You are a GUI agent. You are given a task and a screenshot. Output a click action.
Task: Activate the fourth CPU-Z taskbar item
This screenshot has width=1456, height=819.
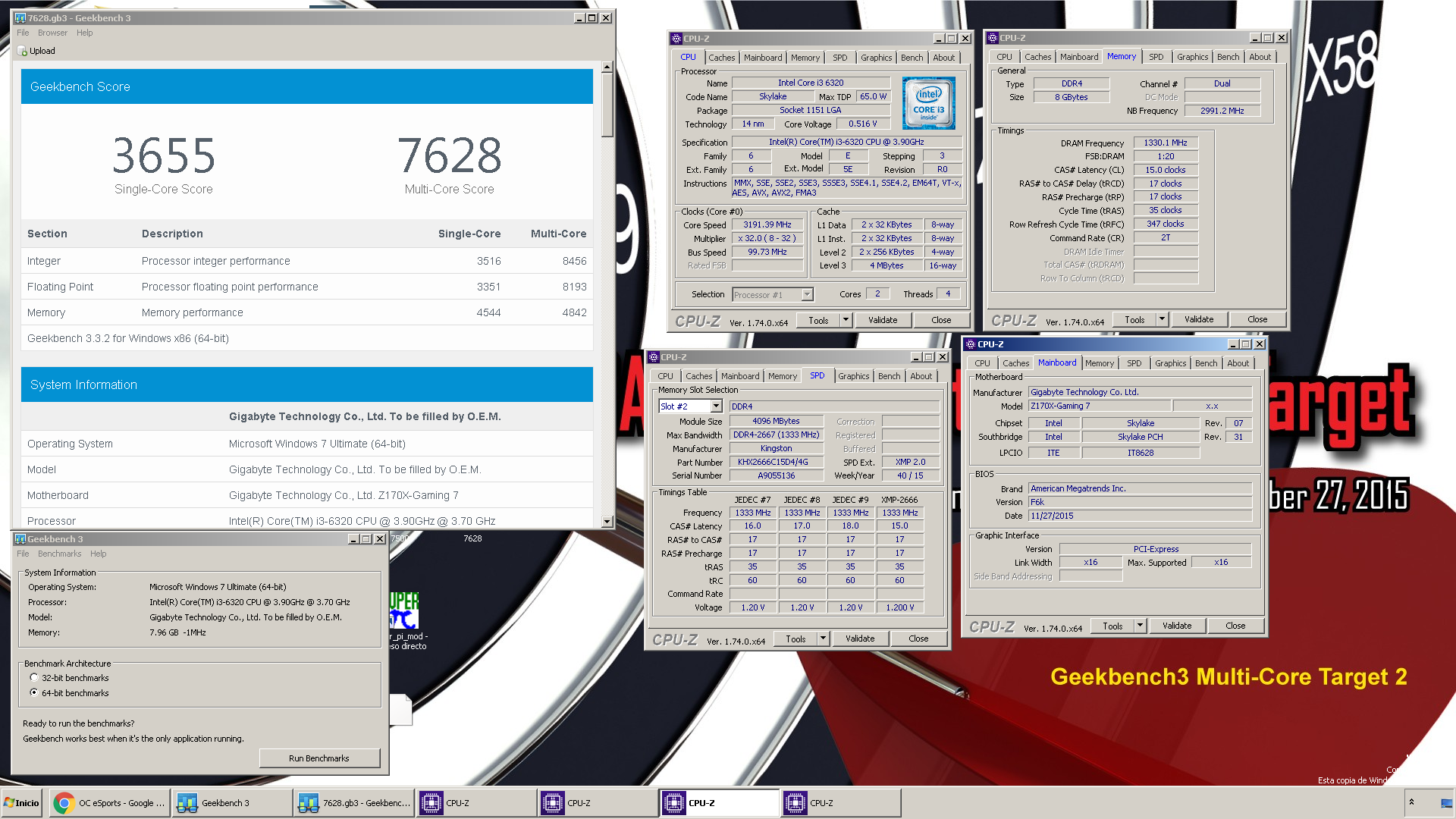click(x=841, y=803)
